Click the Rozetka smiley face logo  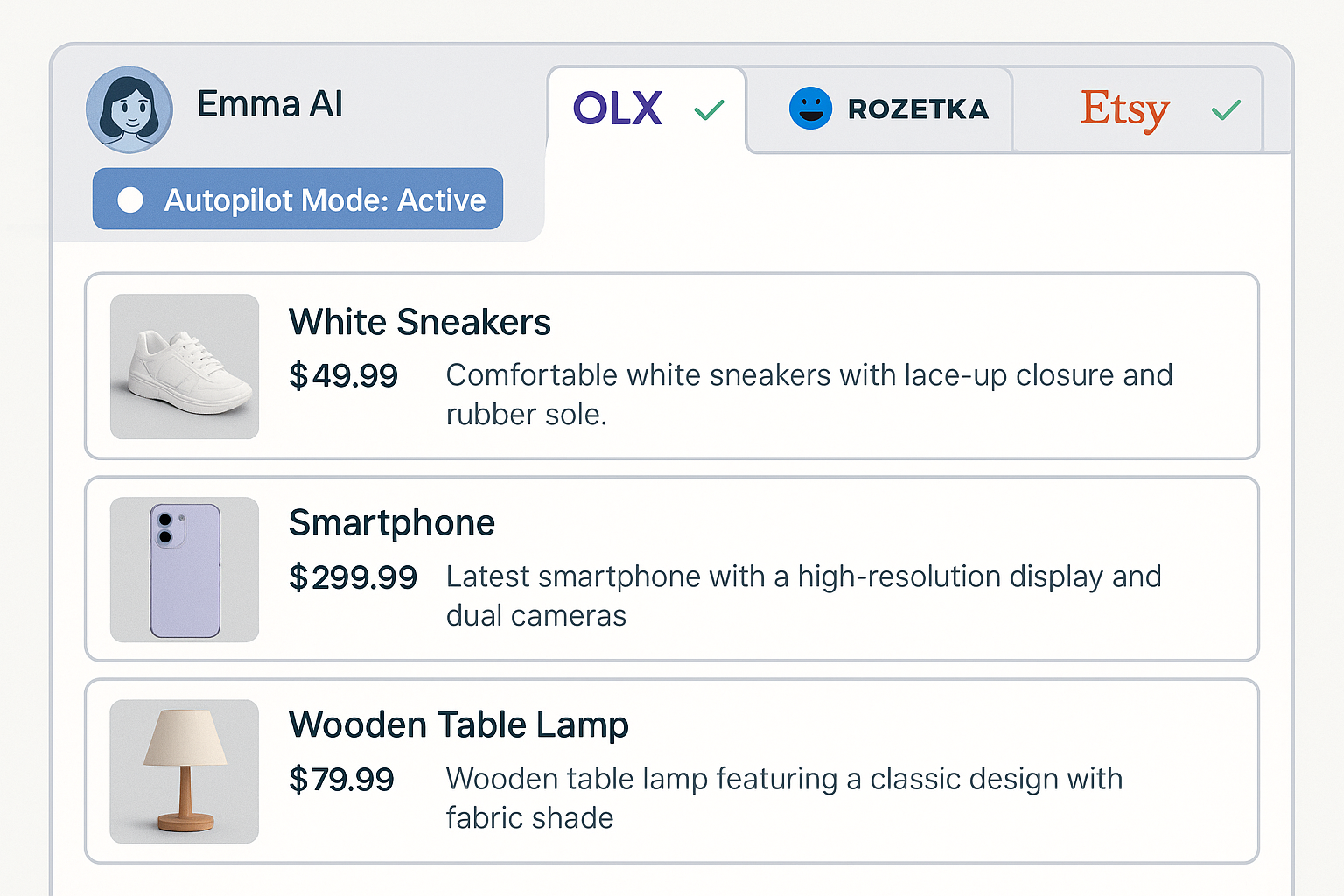point(810,108)
